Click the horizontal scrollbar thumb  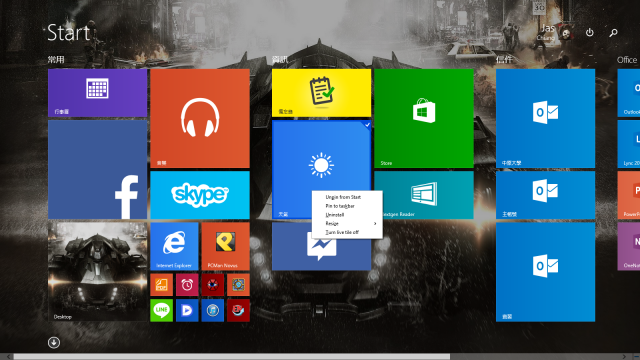click(x=232, y=357)
